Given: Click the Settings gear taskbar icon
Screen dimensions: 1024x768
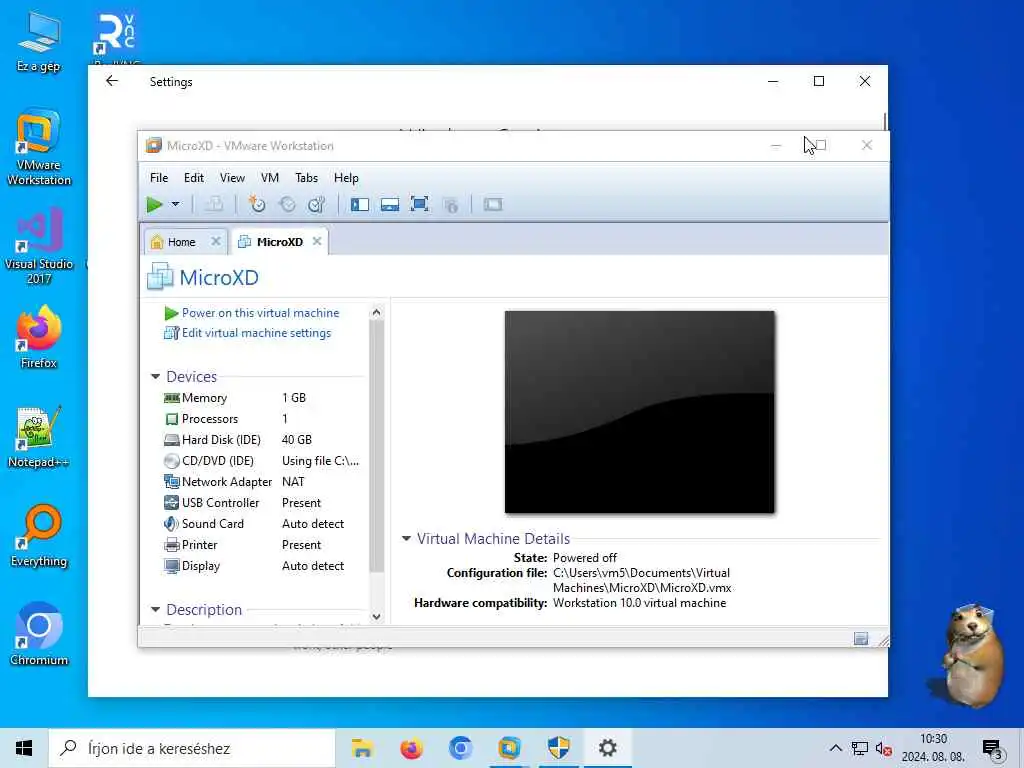Looking at the screenshot, I should (x=607, y=748).
